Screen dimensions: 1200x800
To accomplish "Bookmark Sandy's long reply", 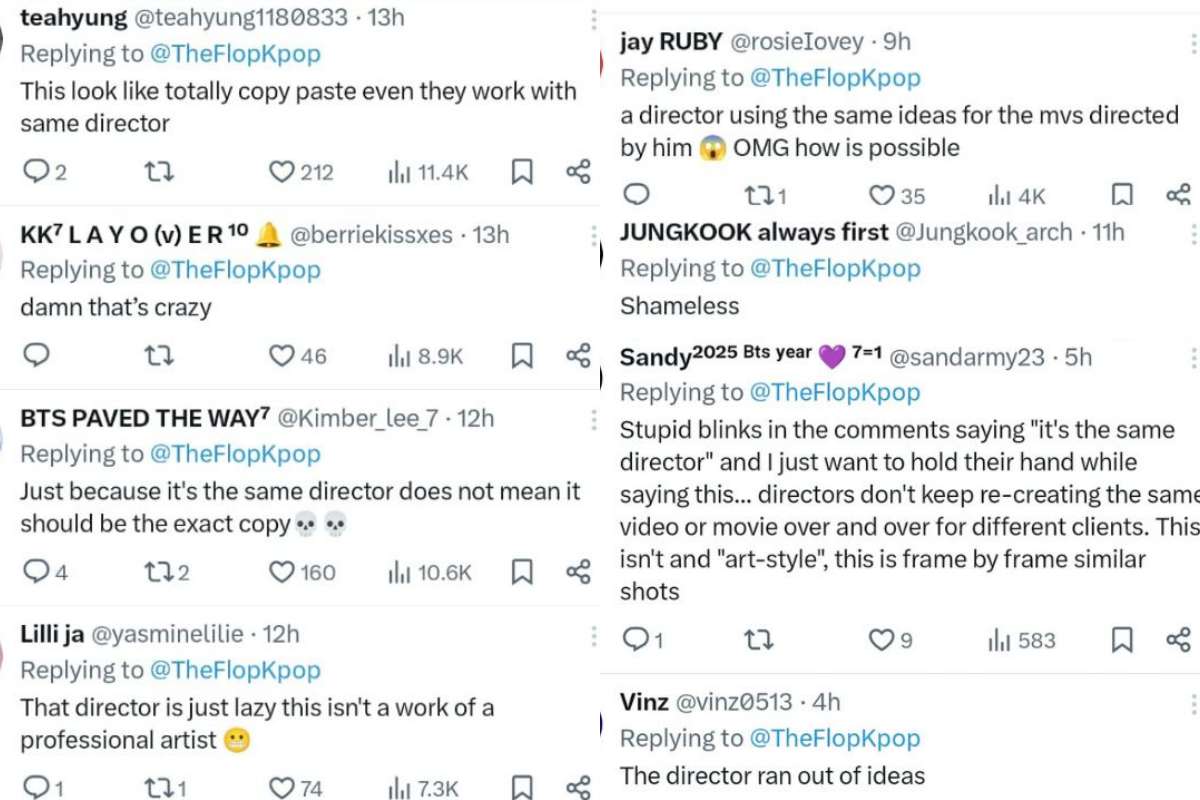I will [1122, 639].
